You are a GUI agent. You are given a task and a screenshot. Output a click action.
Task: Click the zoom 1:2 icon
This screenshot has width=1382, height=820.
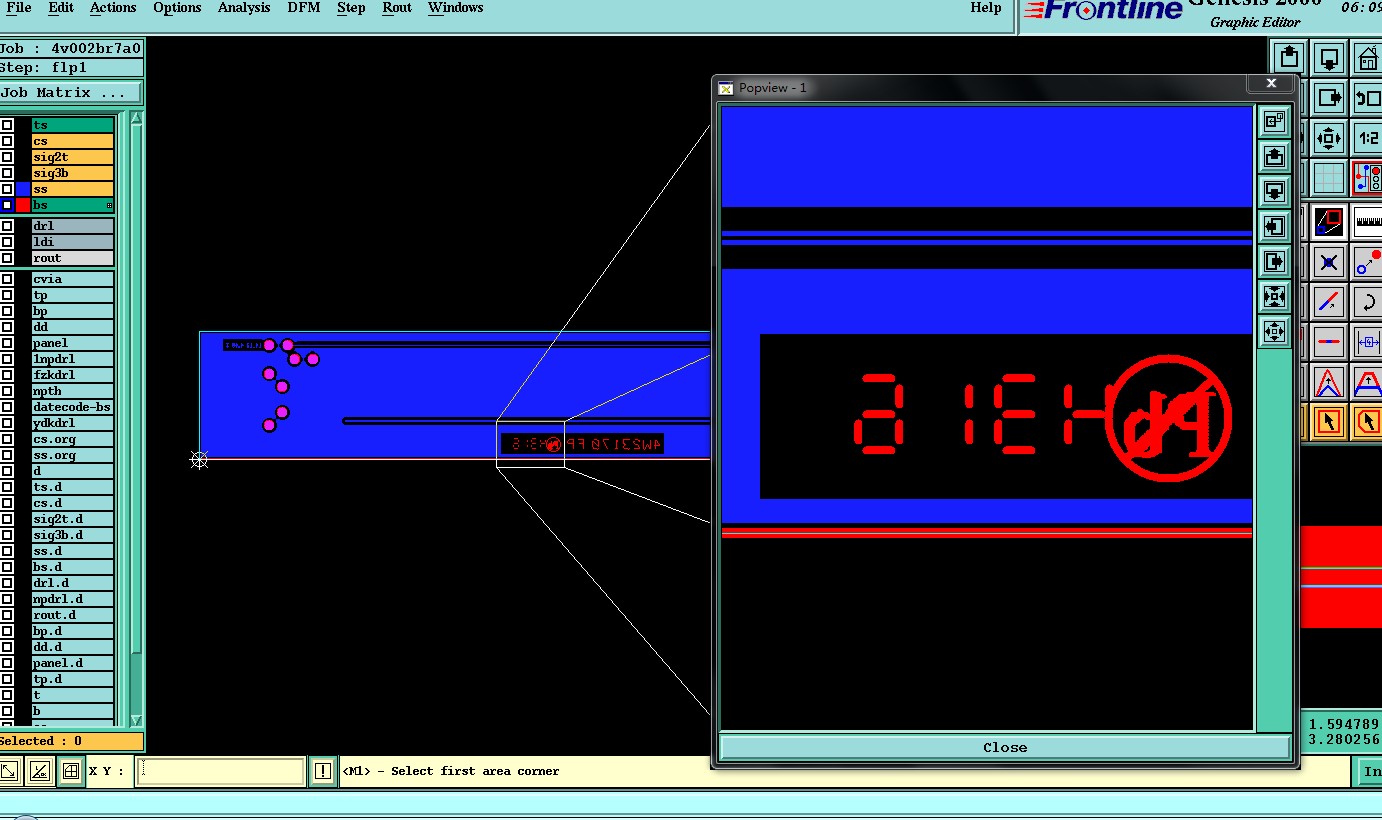pos(1367,138)
